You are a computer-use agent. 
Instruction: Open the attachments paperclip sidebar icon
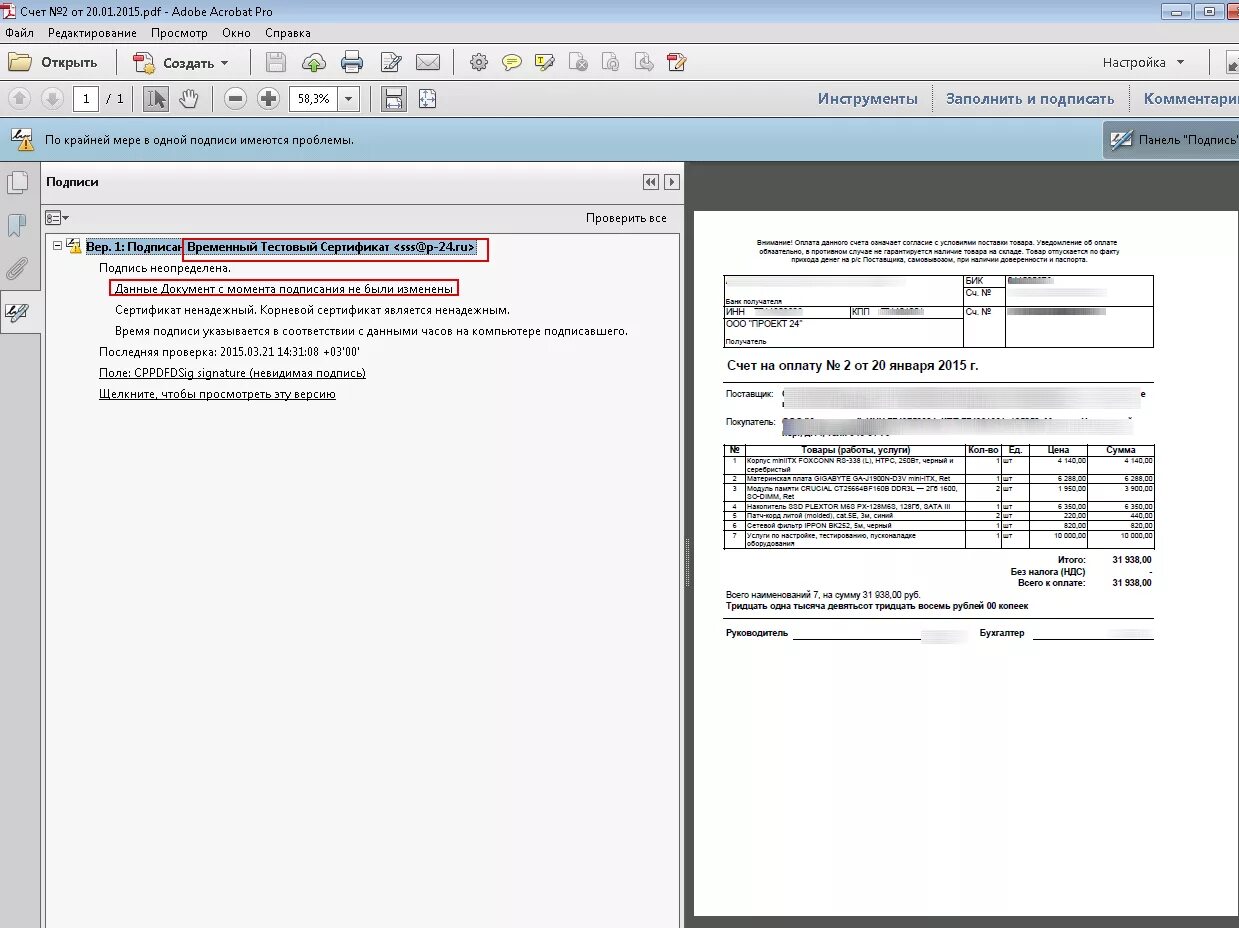(x=18, y=268)
